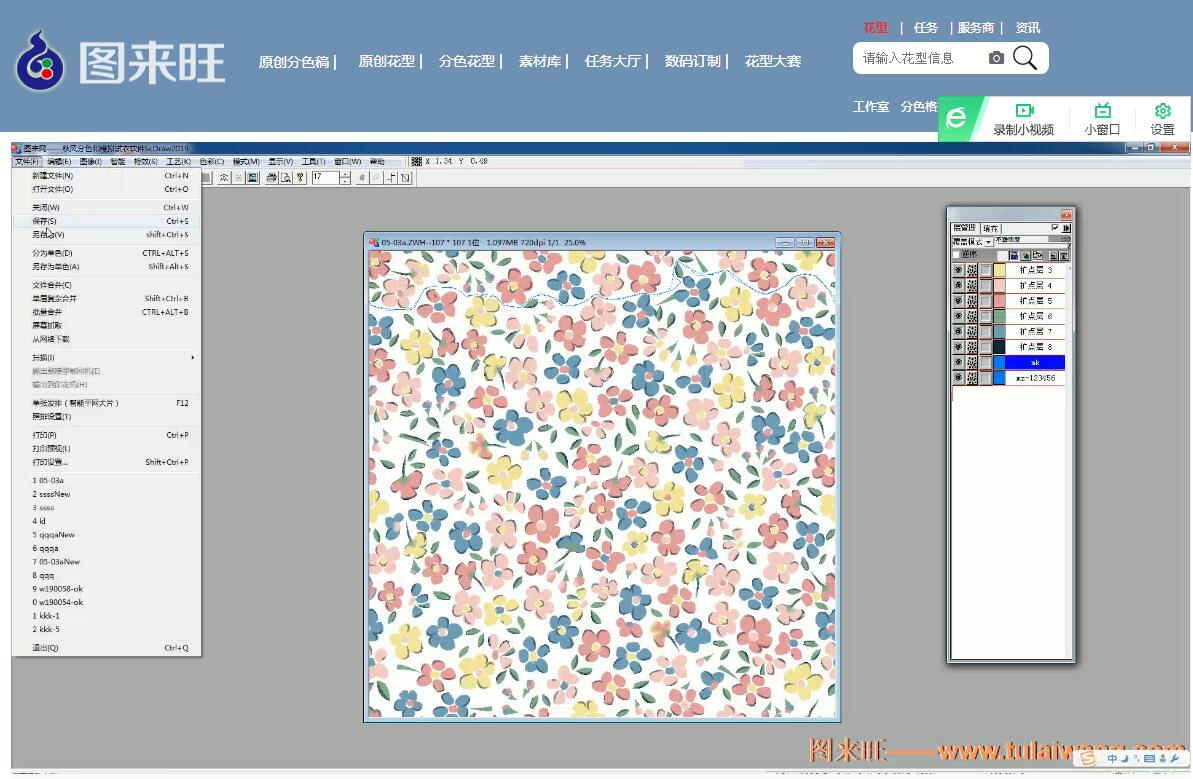The width and height of the screenshot is (1193, 779).
Task: Open the 设置 settings gear
Action: point(1162,111)
